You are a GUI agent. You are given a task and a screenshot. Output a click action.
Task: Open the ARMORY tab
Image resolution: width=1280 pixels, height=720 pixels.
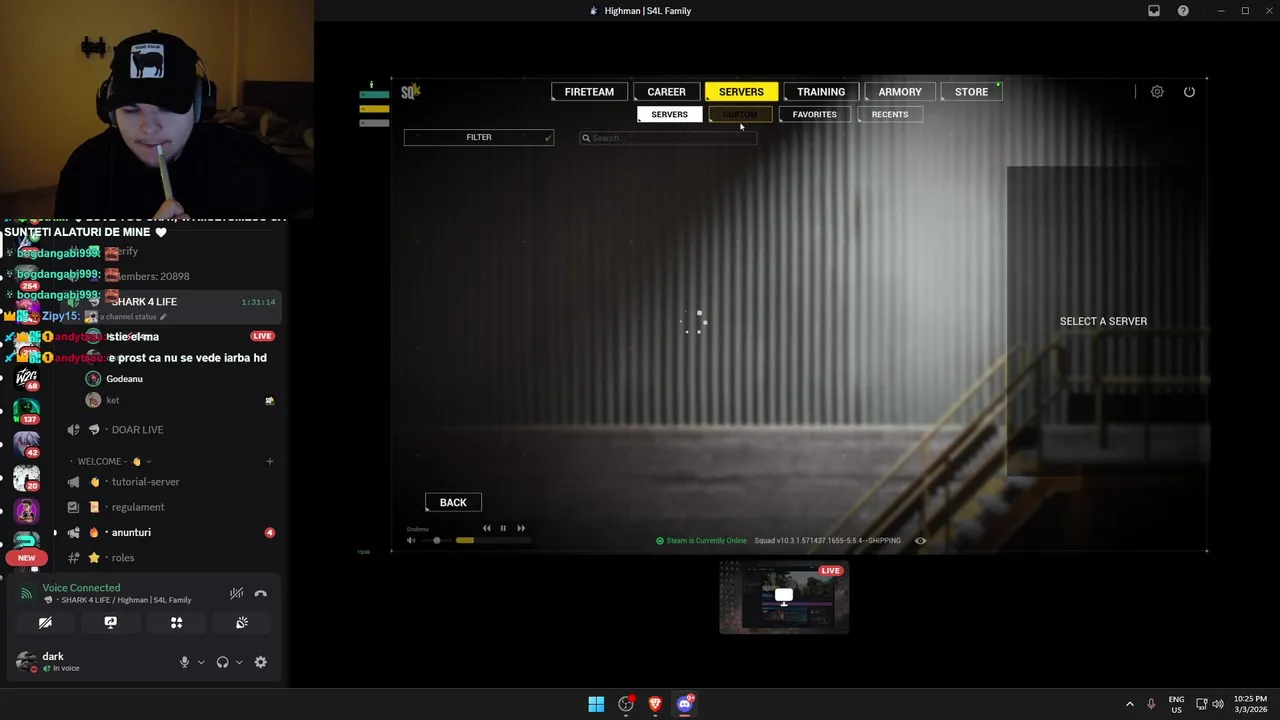[x=900, y=92]
